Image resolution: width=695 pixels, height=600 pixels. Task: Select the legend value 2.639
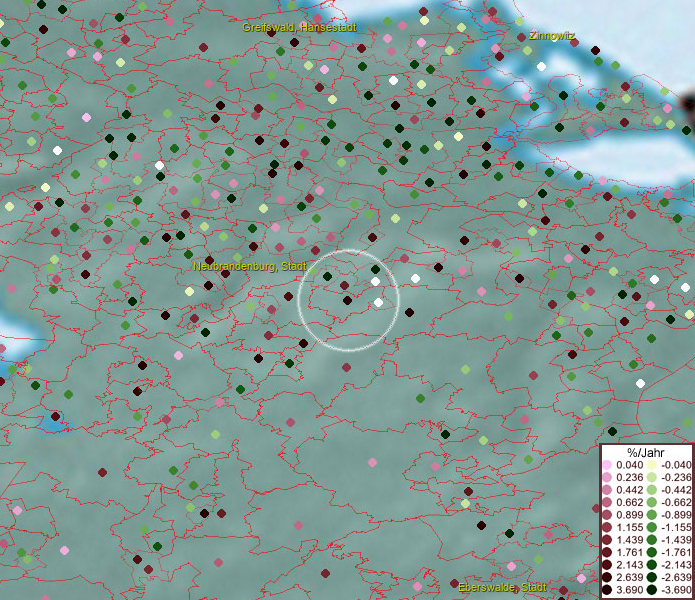(629, 577)
